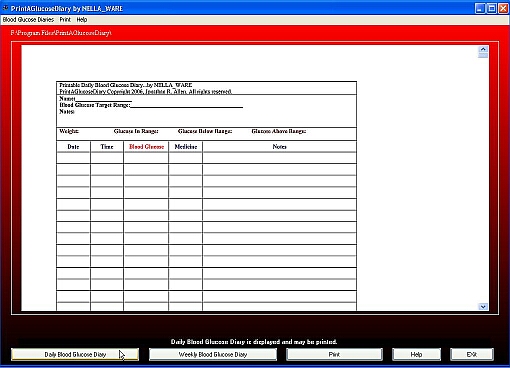Click the program folder path text
510x368 pixels.
(61, 33)
